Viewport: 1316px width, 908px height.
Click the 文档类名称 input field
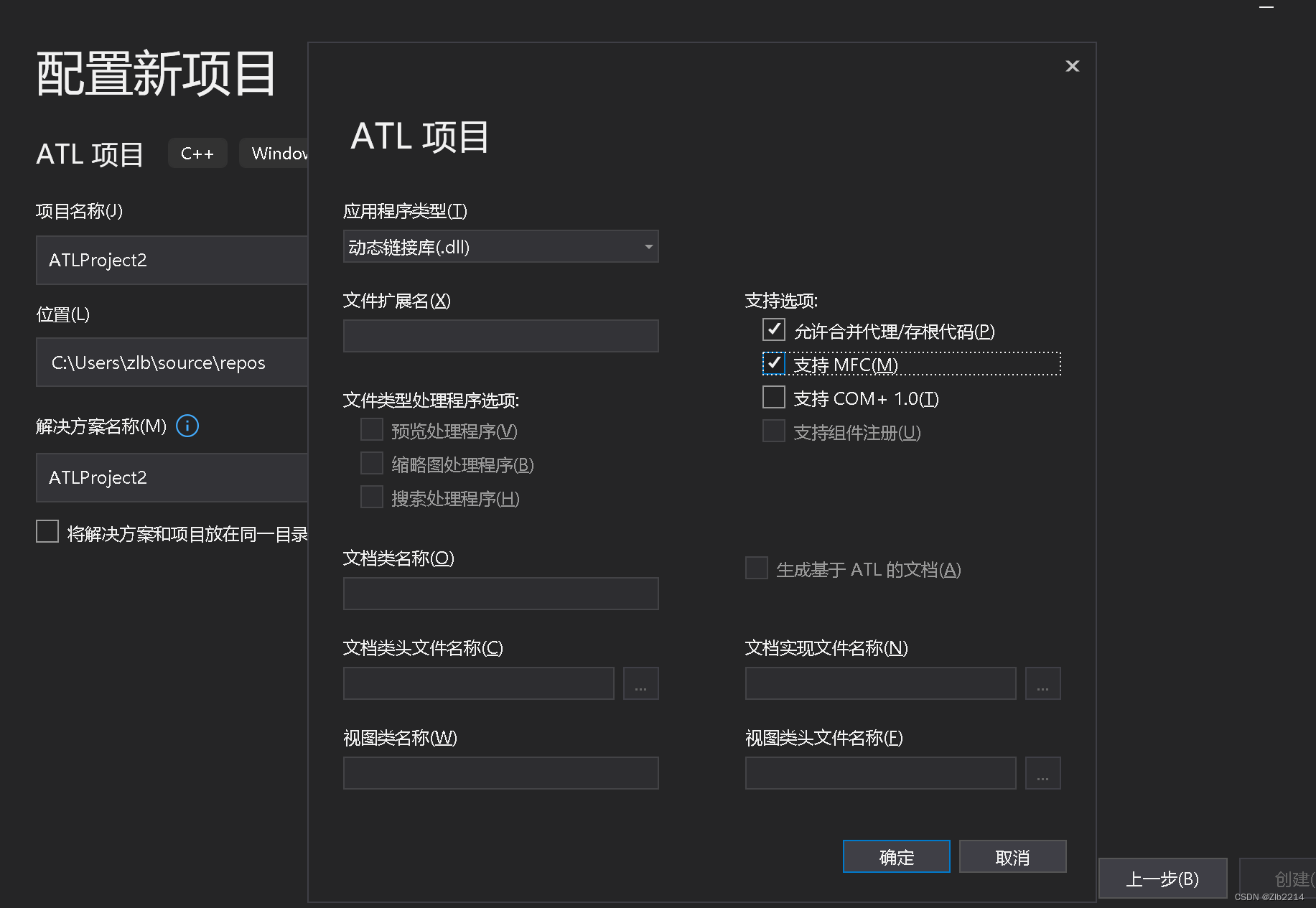click(500, 594)
